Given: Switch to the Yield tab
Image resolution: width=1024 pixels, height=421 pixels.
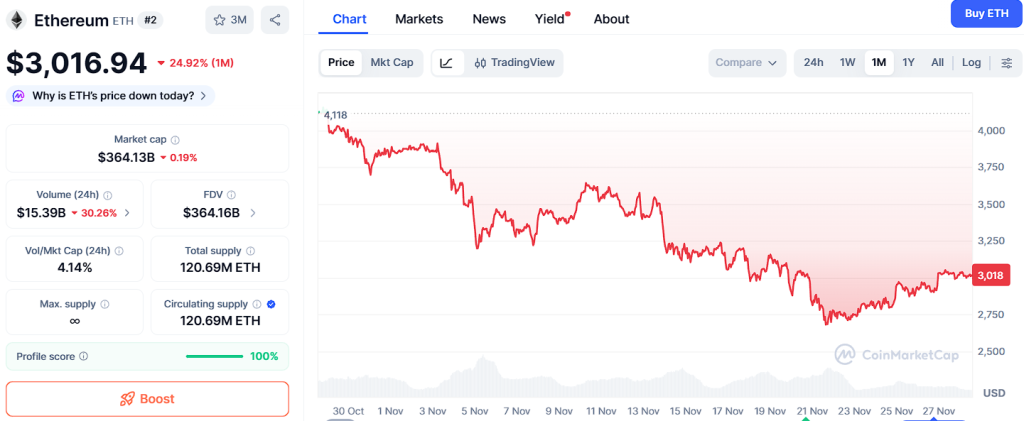Looking at the screenshot, I should [x=549, y=19].
